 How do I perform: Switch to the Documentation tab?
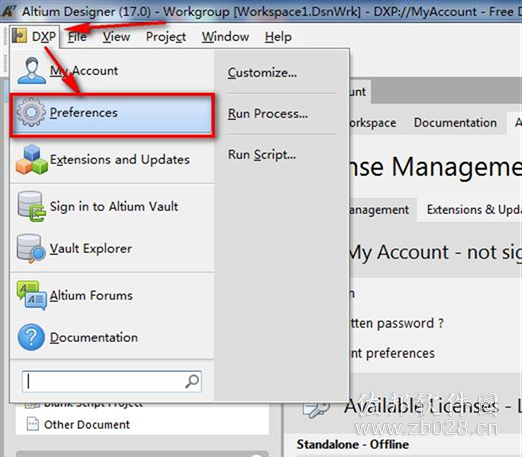point(455,123)
